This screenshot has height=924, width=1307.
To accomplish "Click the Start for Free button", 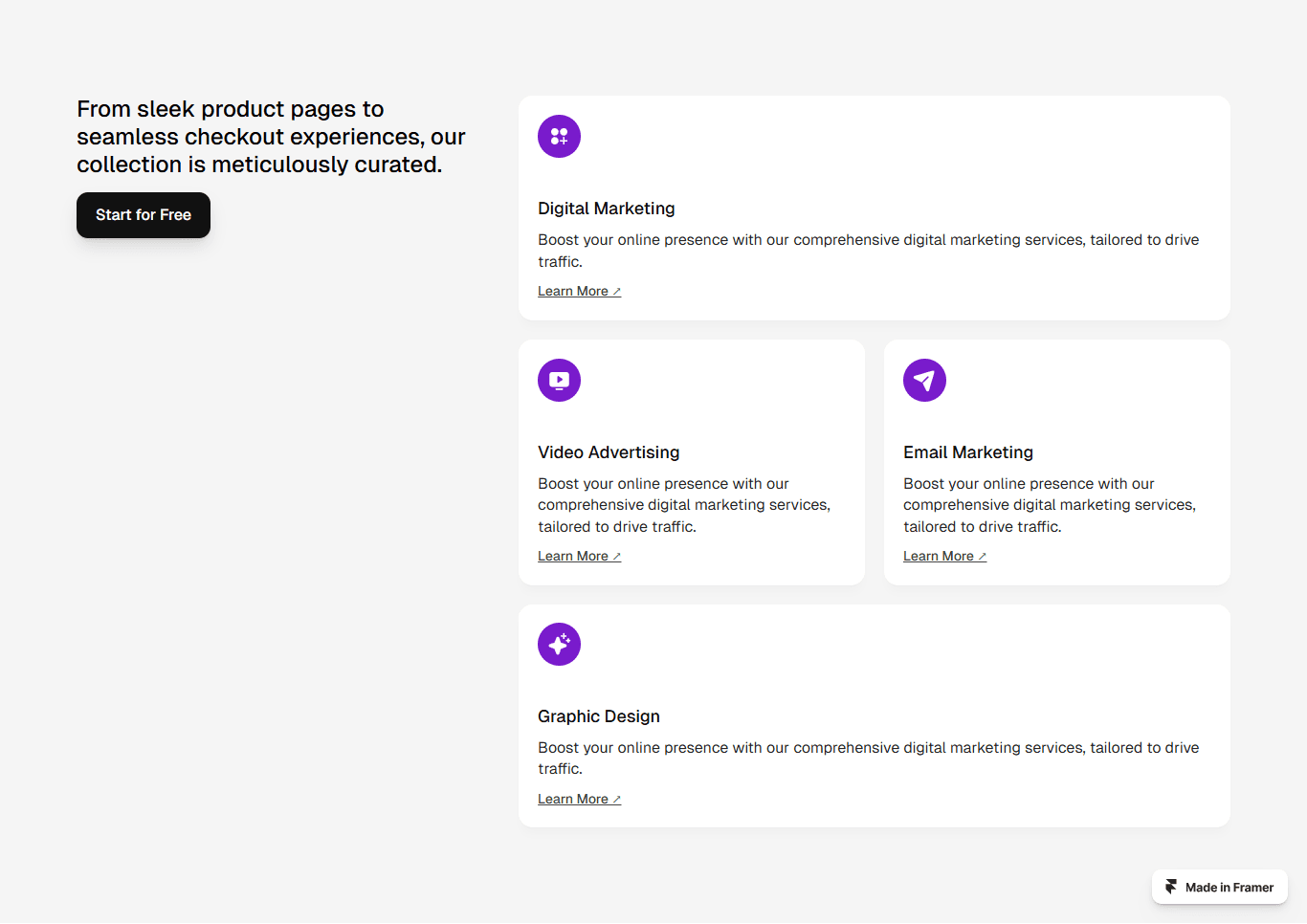I will [144, 215].
